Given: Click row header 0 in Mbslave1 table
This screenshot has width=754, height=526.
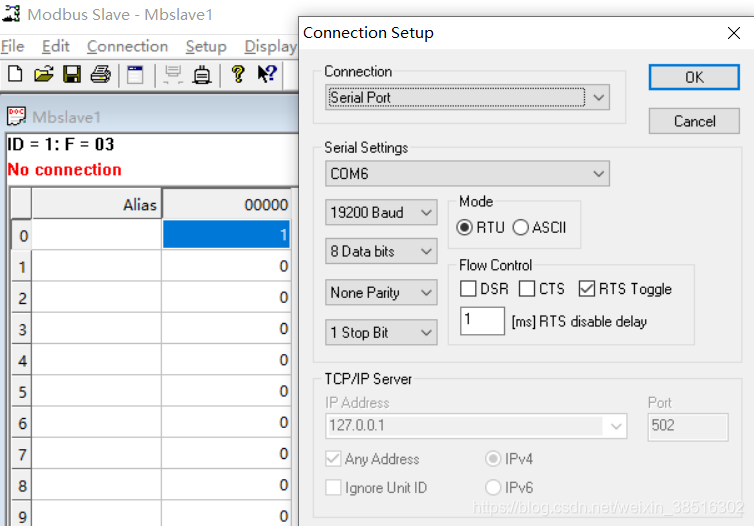Looking at the screenshot, I should (x=22, y=236).
